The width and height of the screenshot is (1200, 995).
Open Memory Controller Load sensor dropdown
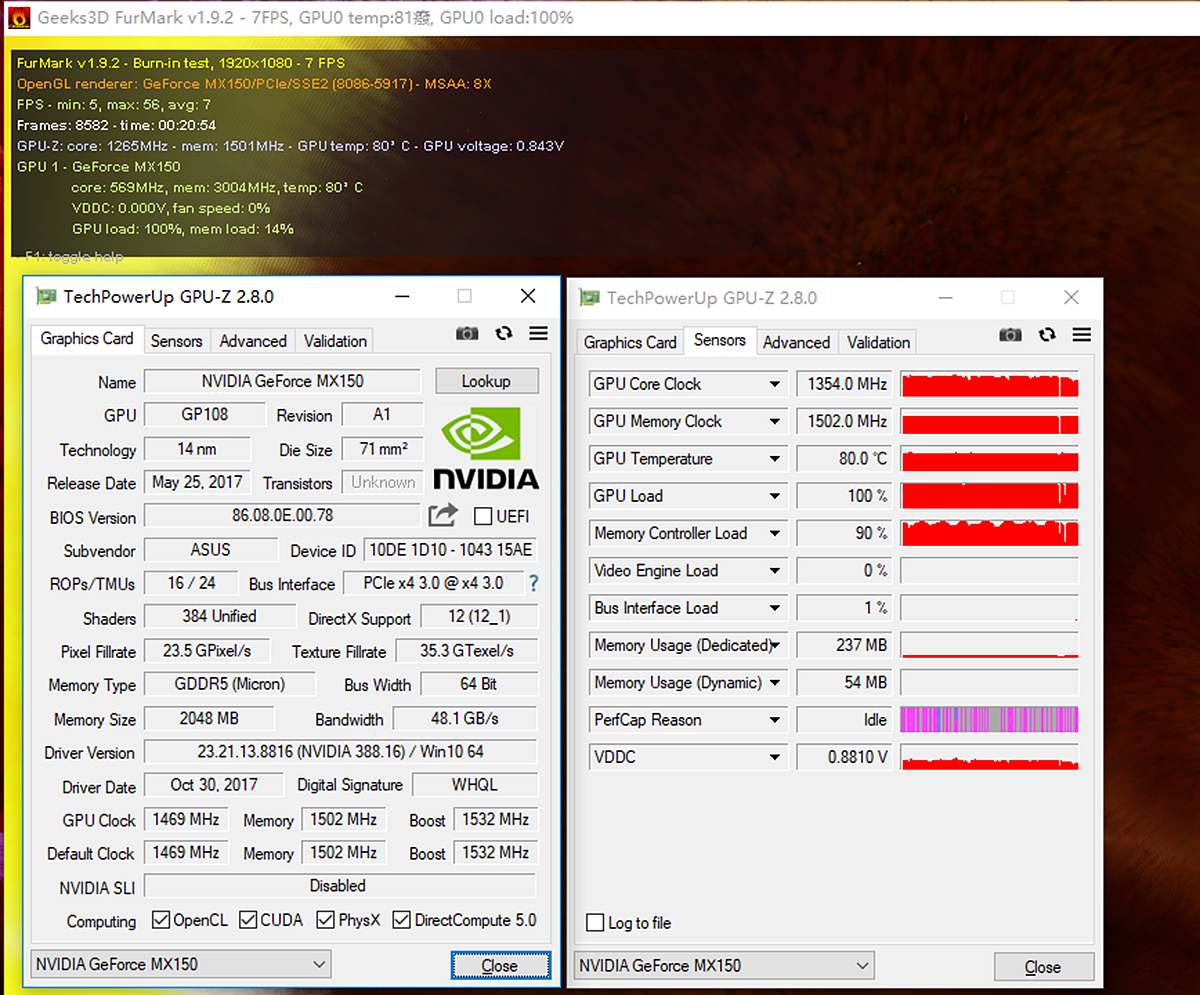point(774,533)
